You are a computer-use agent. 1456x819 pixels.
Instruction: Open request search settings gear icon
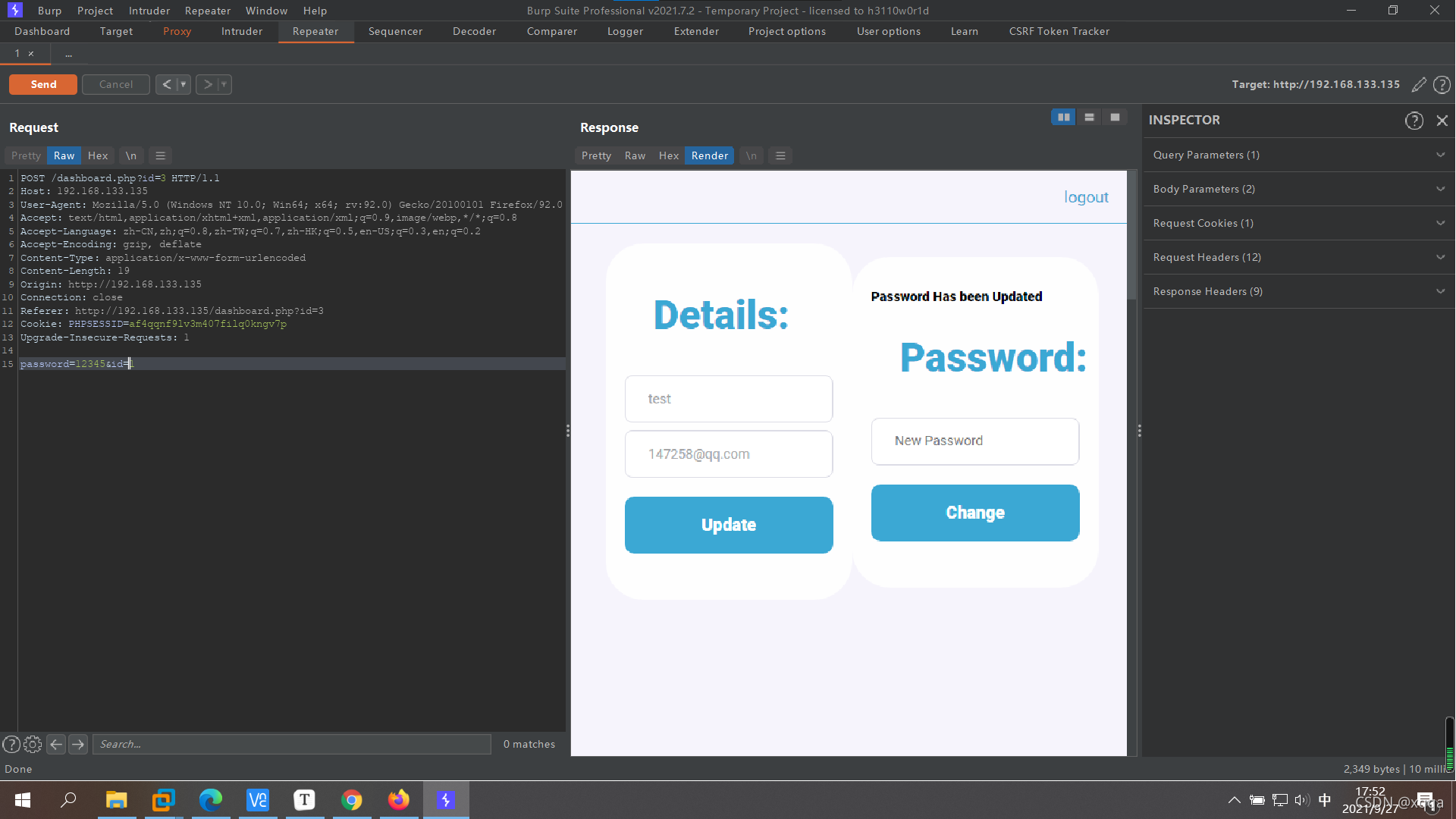point(33,744)
